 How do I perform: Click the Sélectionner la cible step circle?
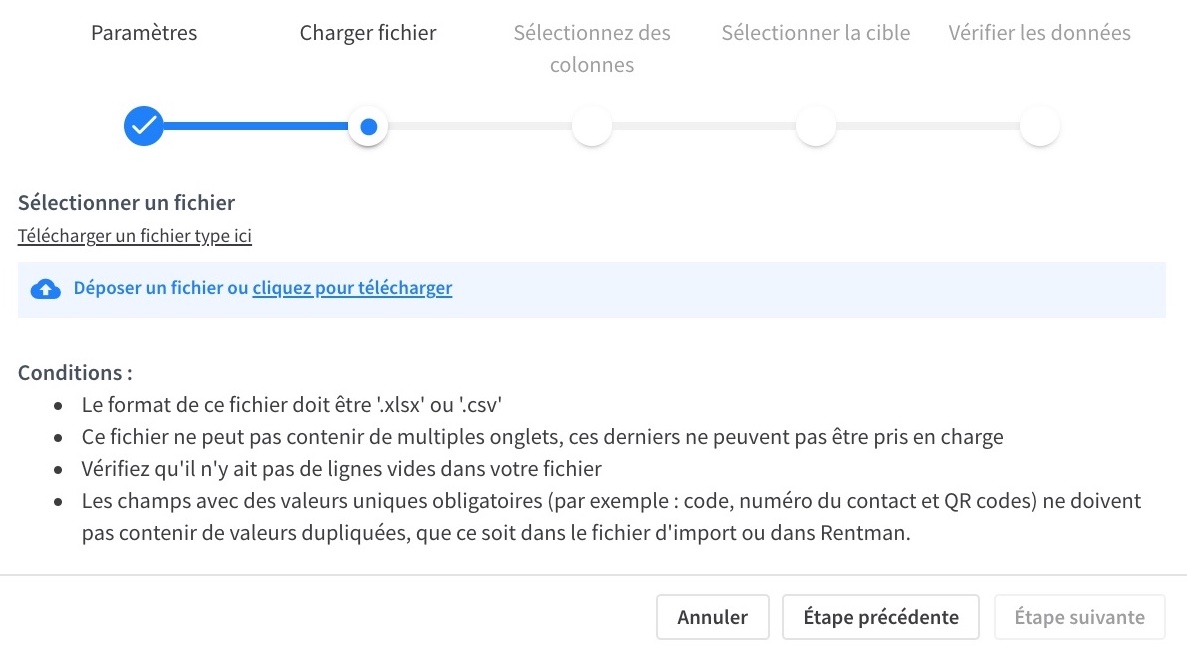[x=816, y=126]
